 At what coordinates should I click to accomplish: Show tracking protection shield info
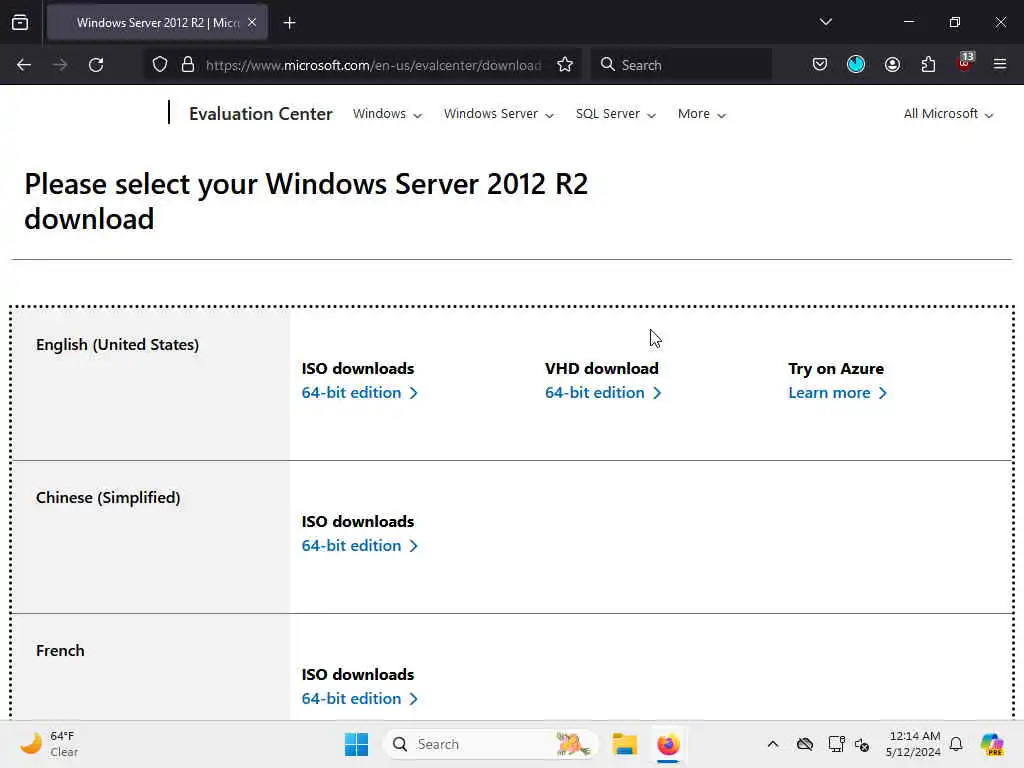[160, 65]
